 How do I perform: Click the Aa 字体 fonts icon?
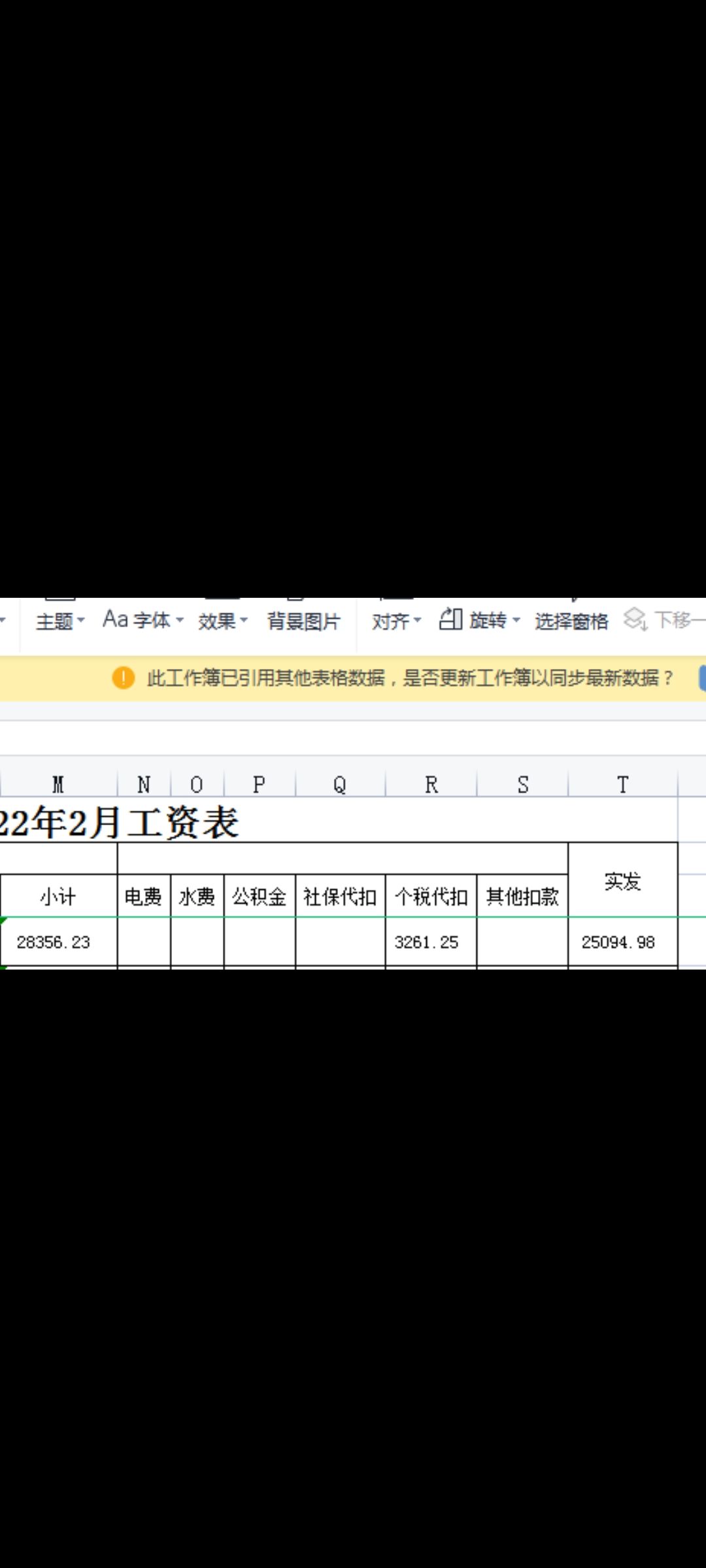(115, 619)
